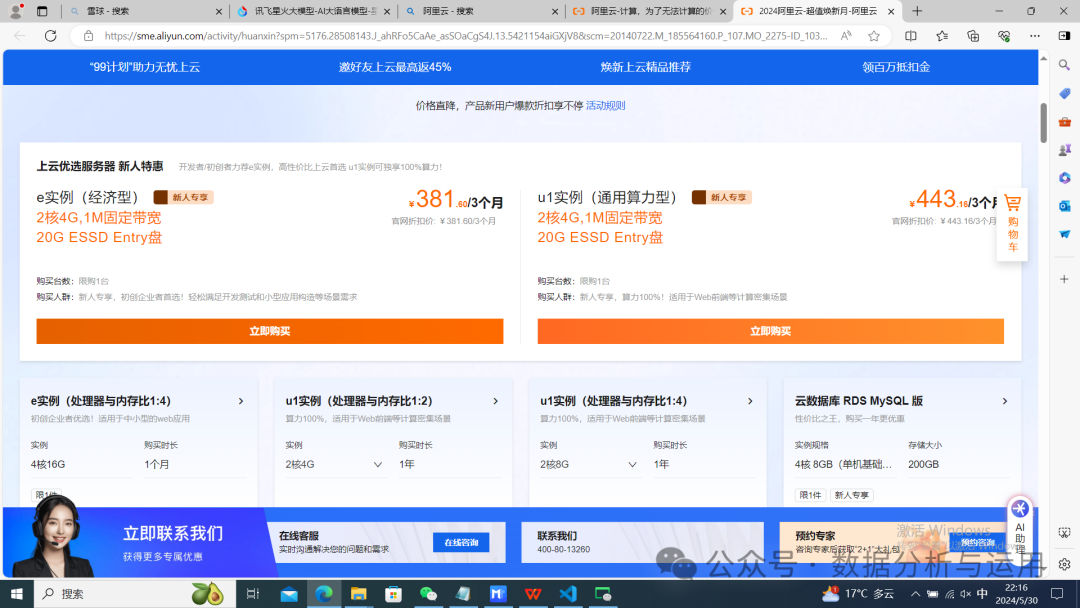This screenshot has height=608, width=1080.
Task: Open sidebar settings gear icon
Action: click(1064, 564)
